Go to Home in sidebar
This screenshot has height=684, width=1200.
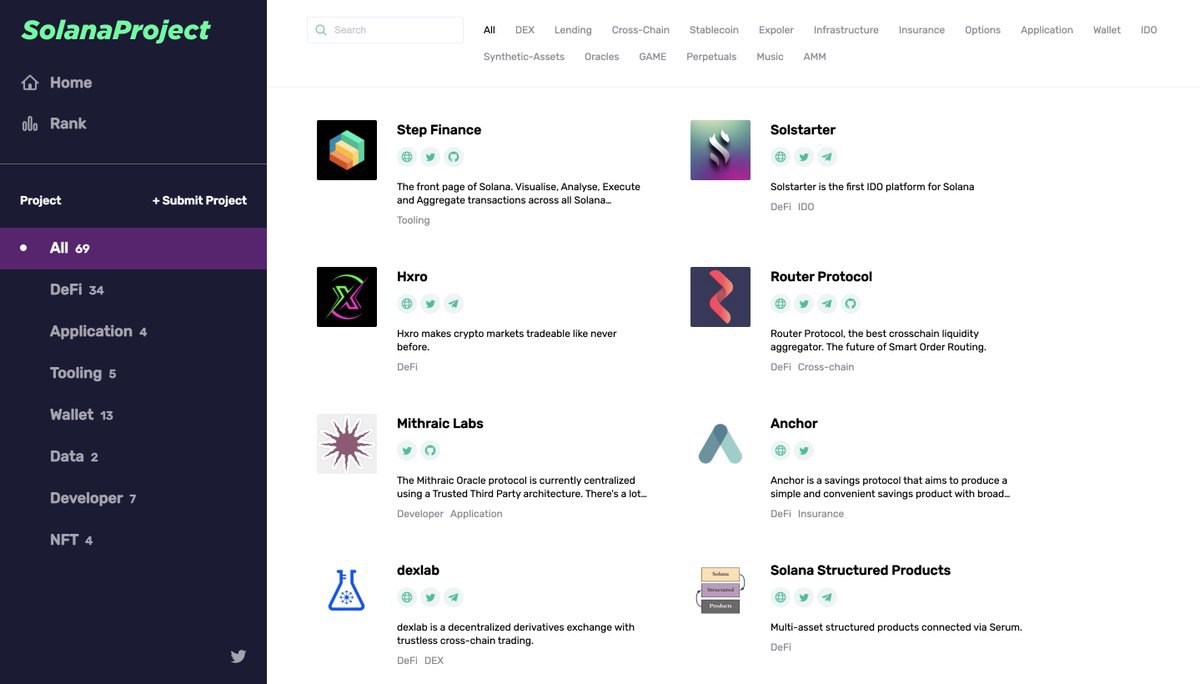[57, 83]
